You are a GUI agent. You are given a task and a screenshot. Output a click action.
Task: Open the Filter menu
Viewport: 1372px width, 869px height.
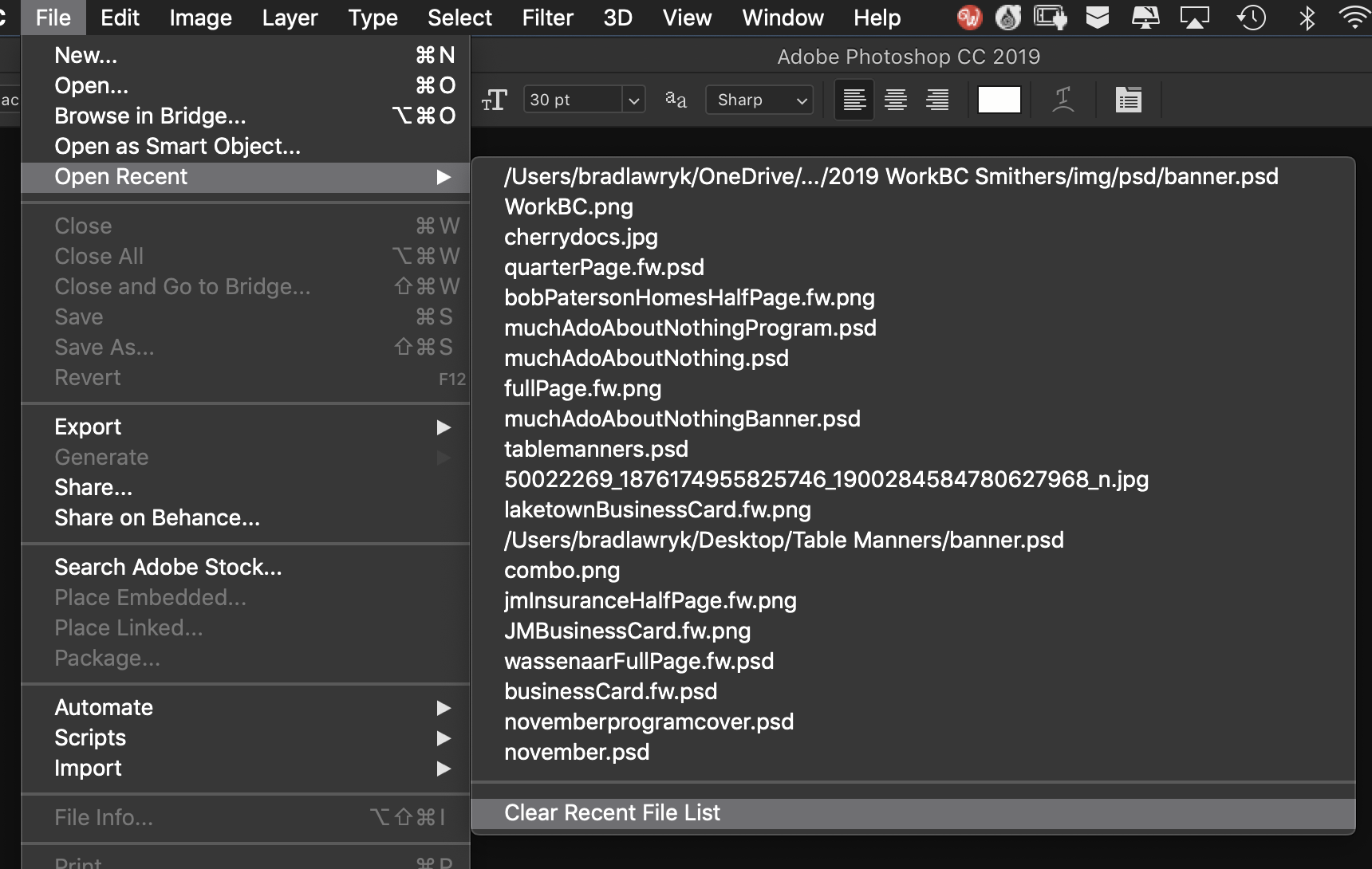point(547,18)
